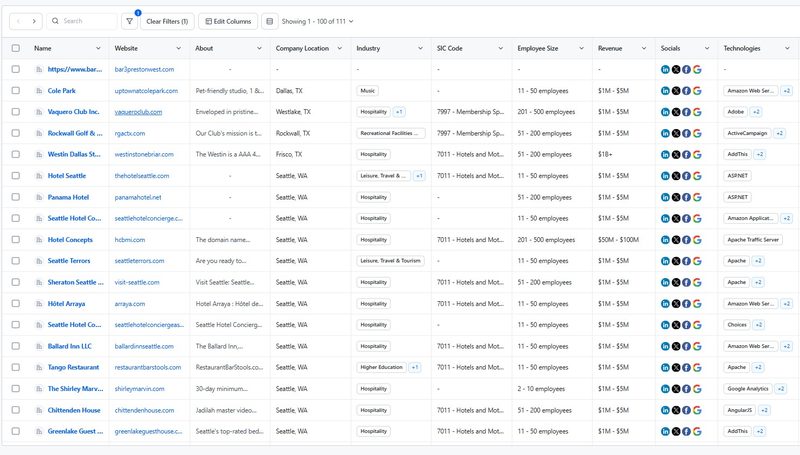This screenshot has width=800, height=455.
Task: Click the Higher Education industry tag
Action: pyautogui.click(x=382, y=367)
